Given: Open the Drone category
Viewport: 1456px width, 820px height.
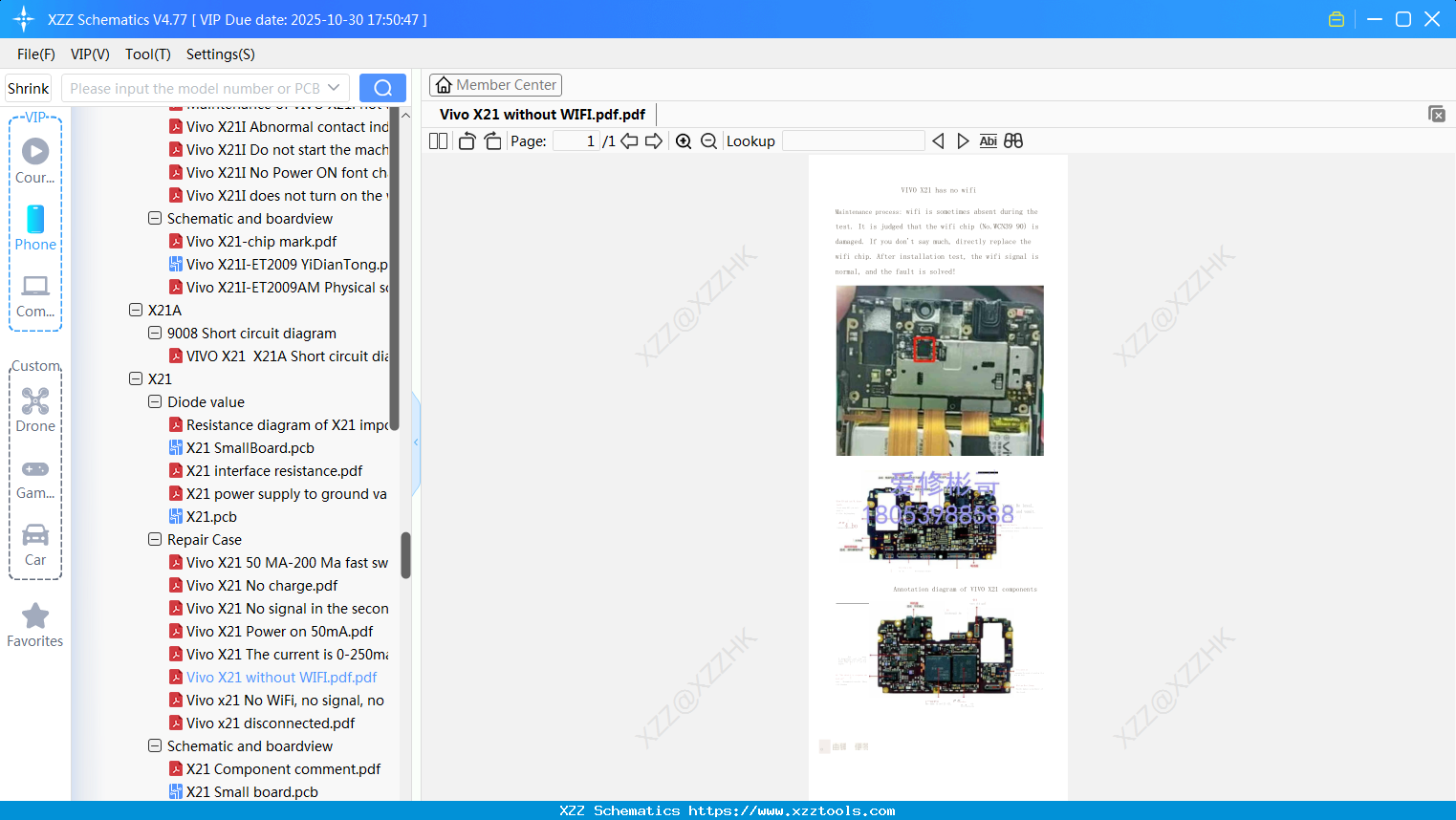Looking at the screenshot, I should [35, 410].
